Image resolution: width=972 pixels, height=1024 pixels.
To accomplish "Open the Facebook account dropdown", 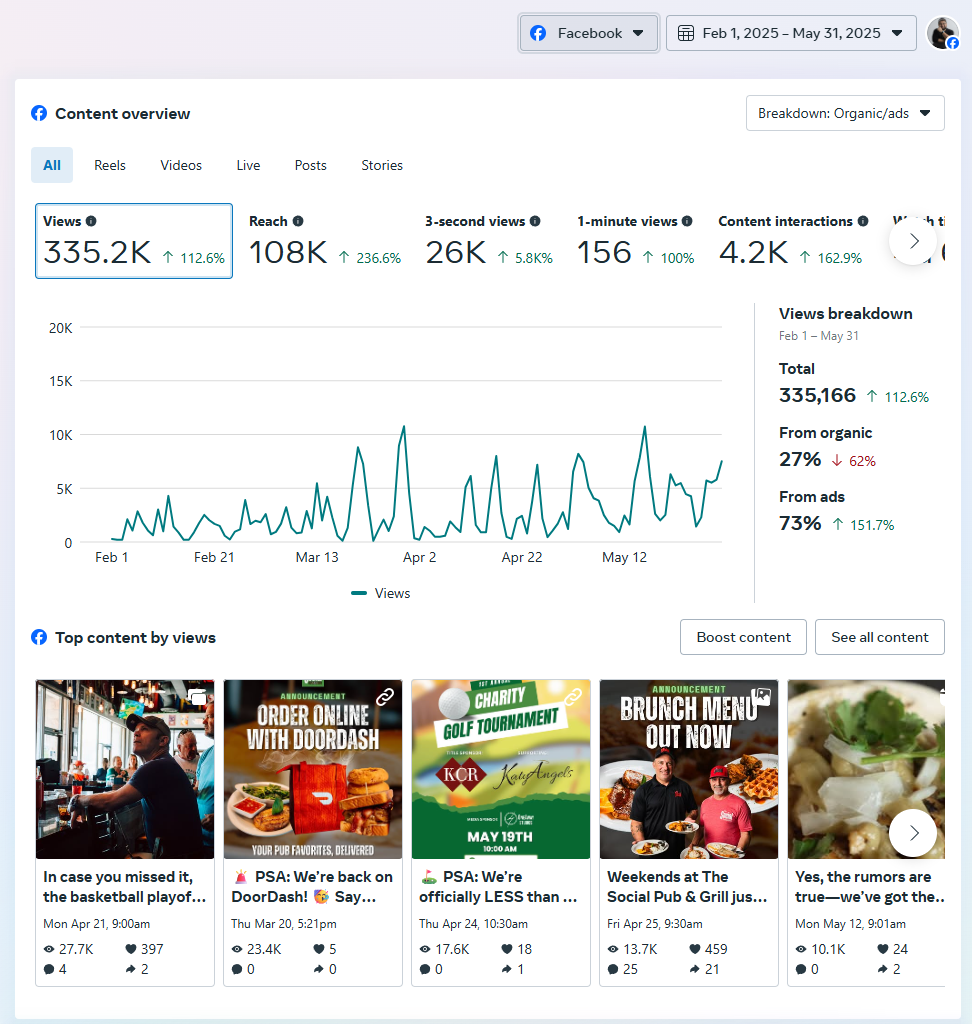I will point(588,32).
